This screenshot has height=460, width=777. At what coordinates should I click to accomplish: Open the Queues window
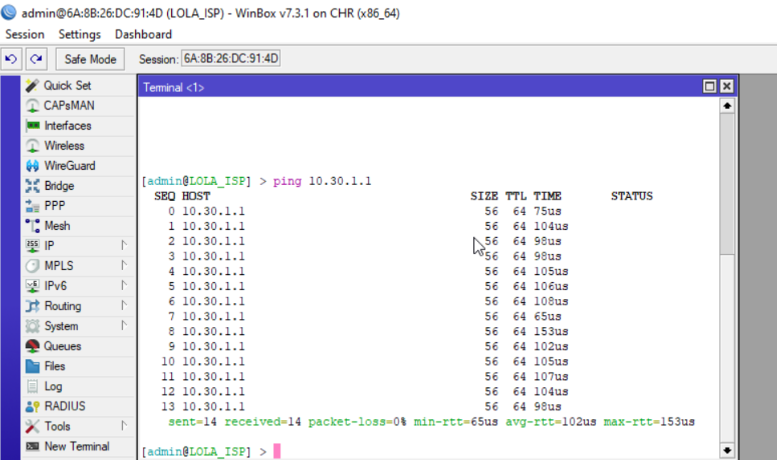62,346
